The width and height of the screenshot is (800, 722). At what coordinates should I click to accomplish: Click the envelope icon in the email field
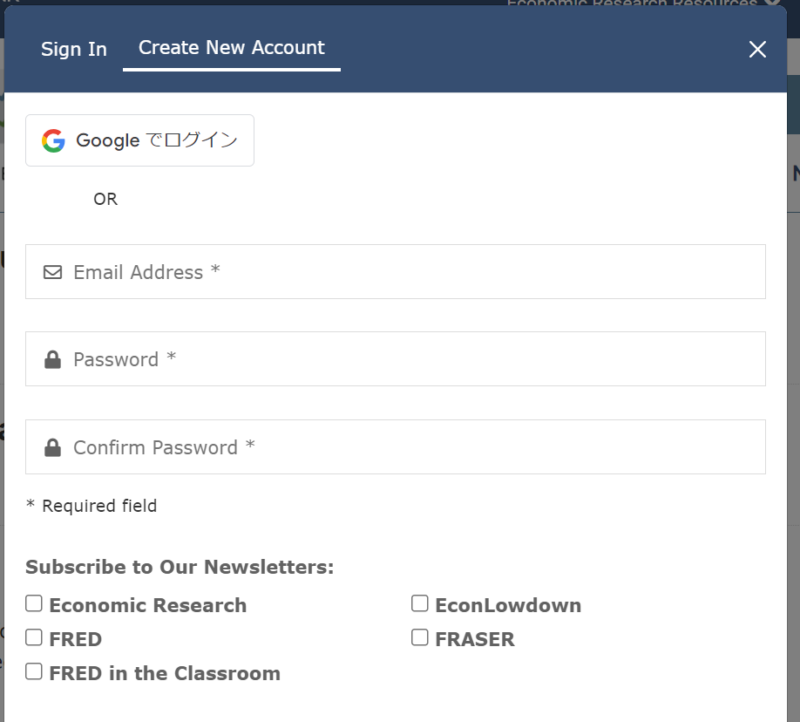53,272
